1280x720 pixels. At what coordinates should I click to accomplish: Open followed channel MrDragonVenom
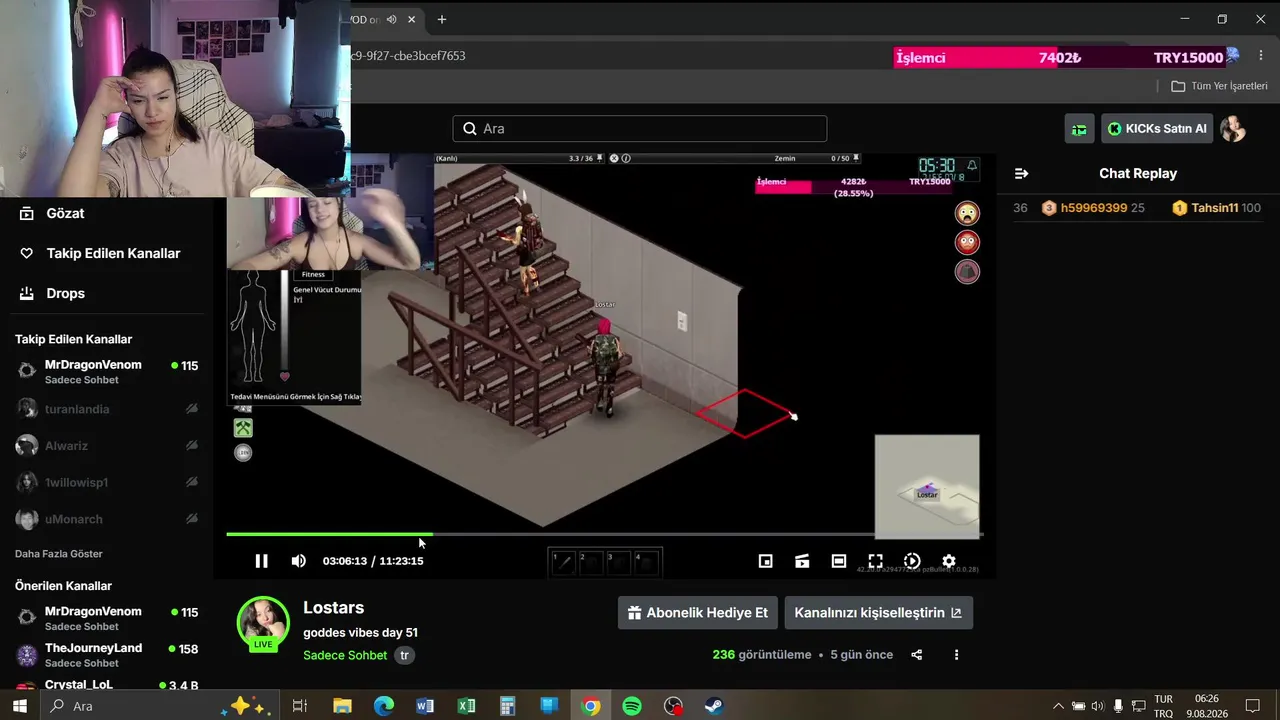pyautogui.click(x=106, y=371)
